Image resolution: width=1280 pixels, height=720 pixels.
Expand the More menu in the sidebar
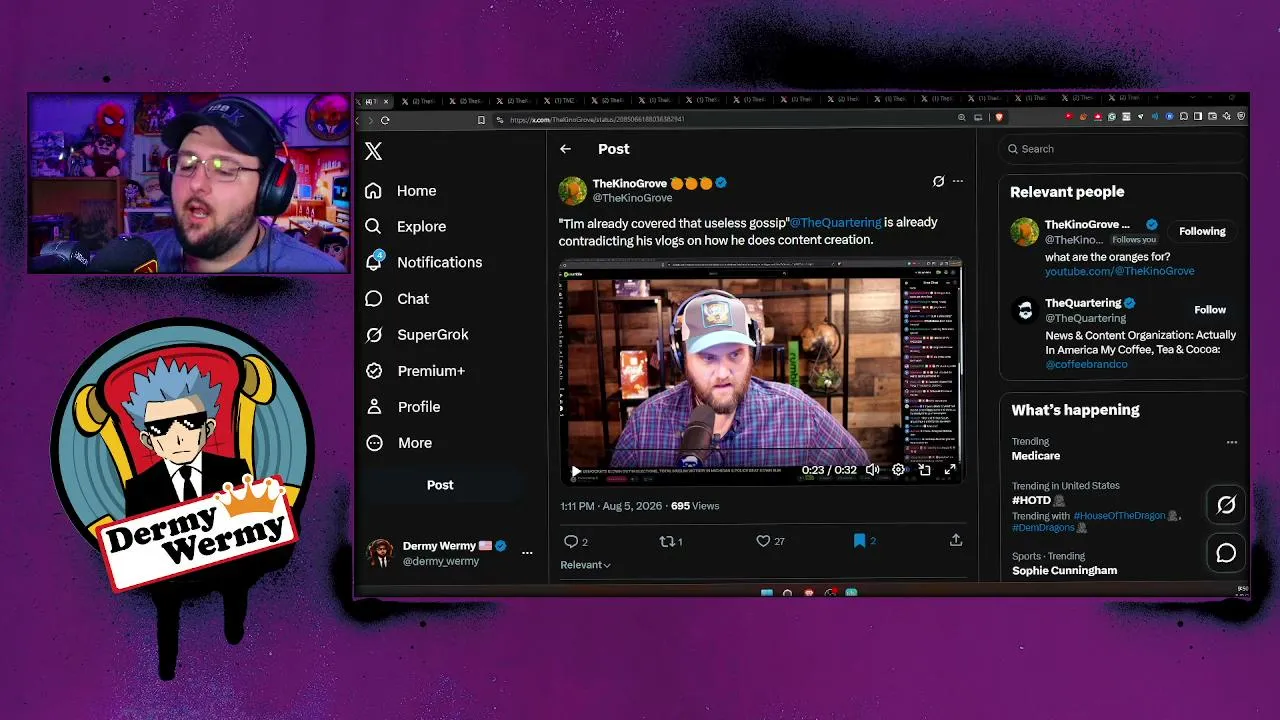coord(399,443)
